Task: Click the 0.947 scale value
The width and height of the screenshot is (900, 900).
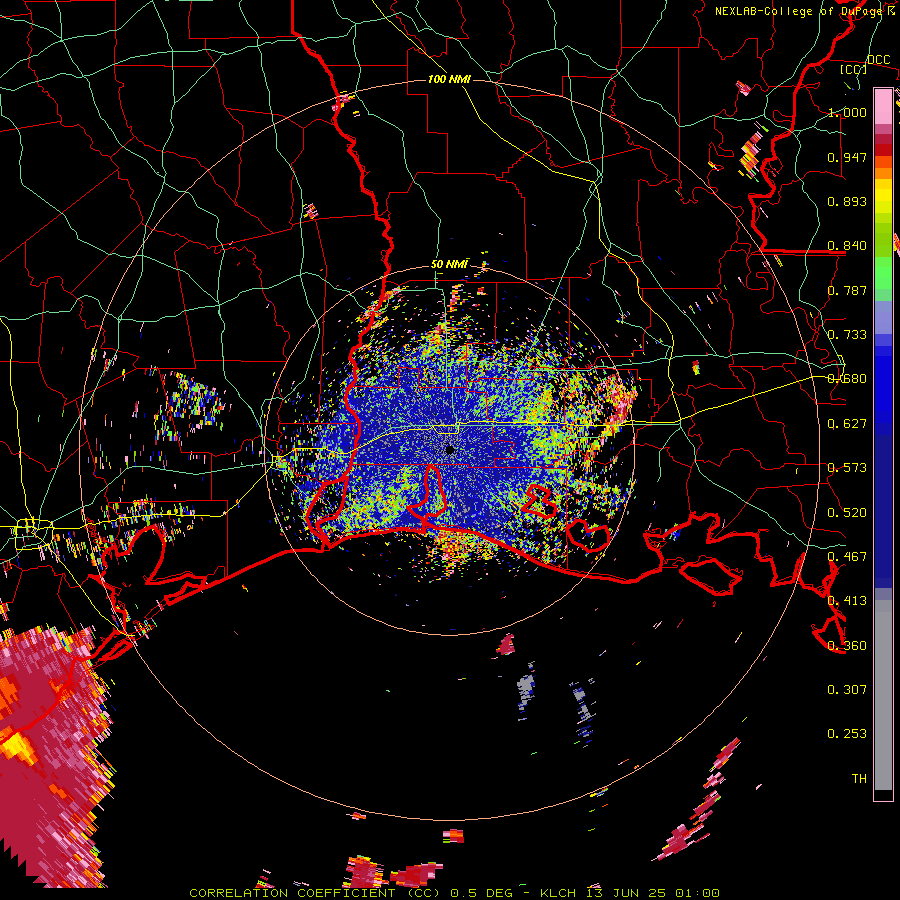Action: (847, 157)
